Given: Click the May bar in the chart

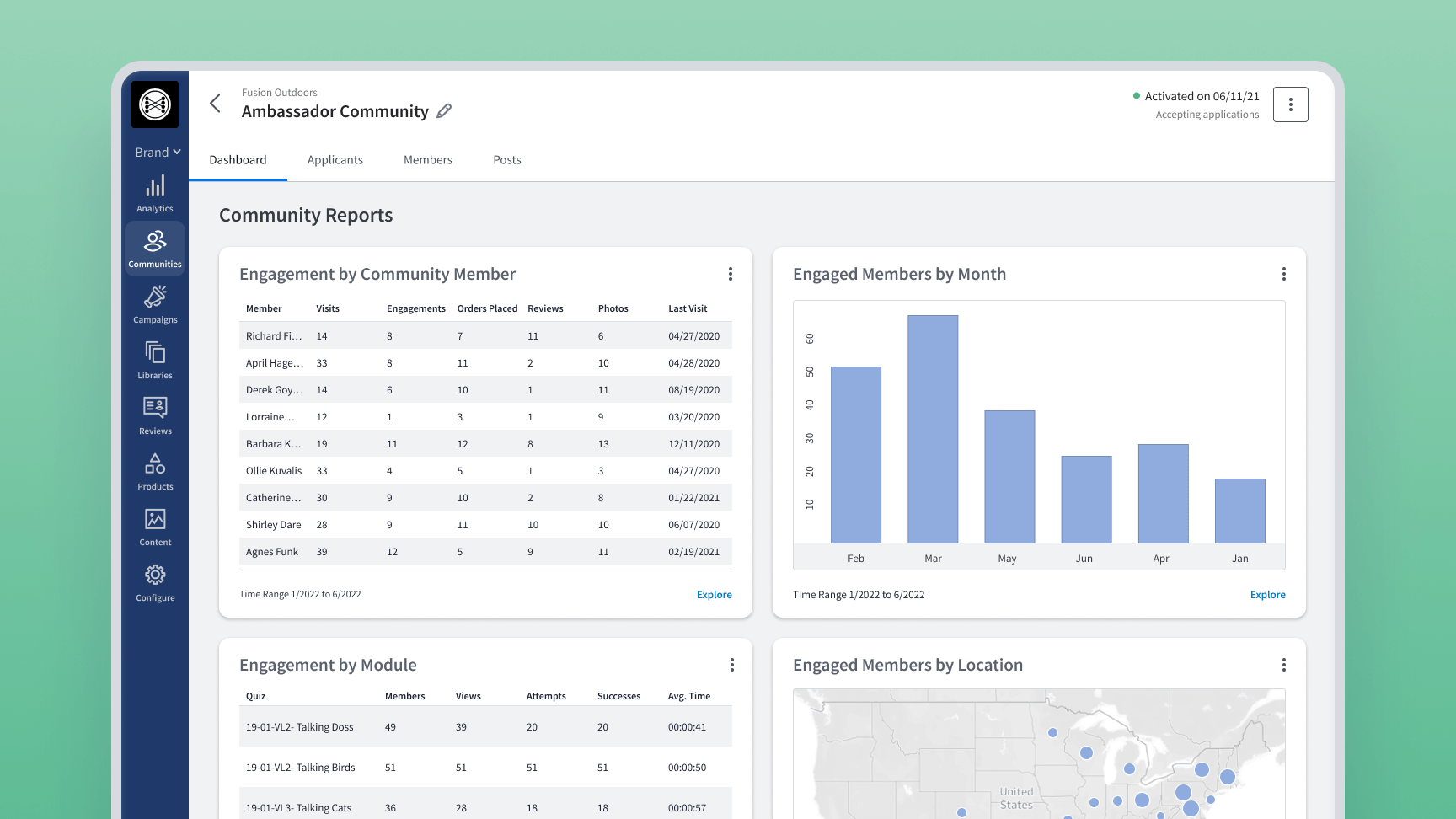Looking at the screenshot, I should click(x=1009, y=477).
